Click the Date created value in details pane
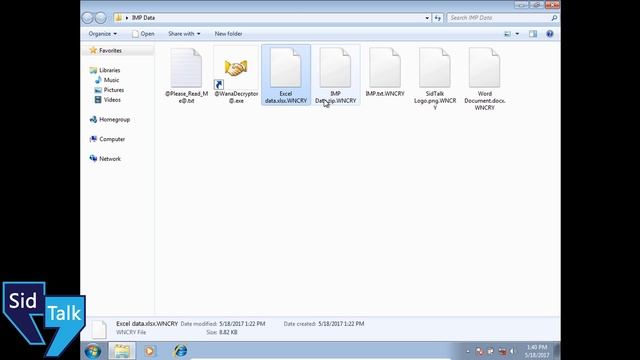 pos(341,324)
